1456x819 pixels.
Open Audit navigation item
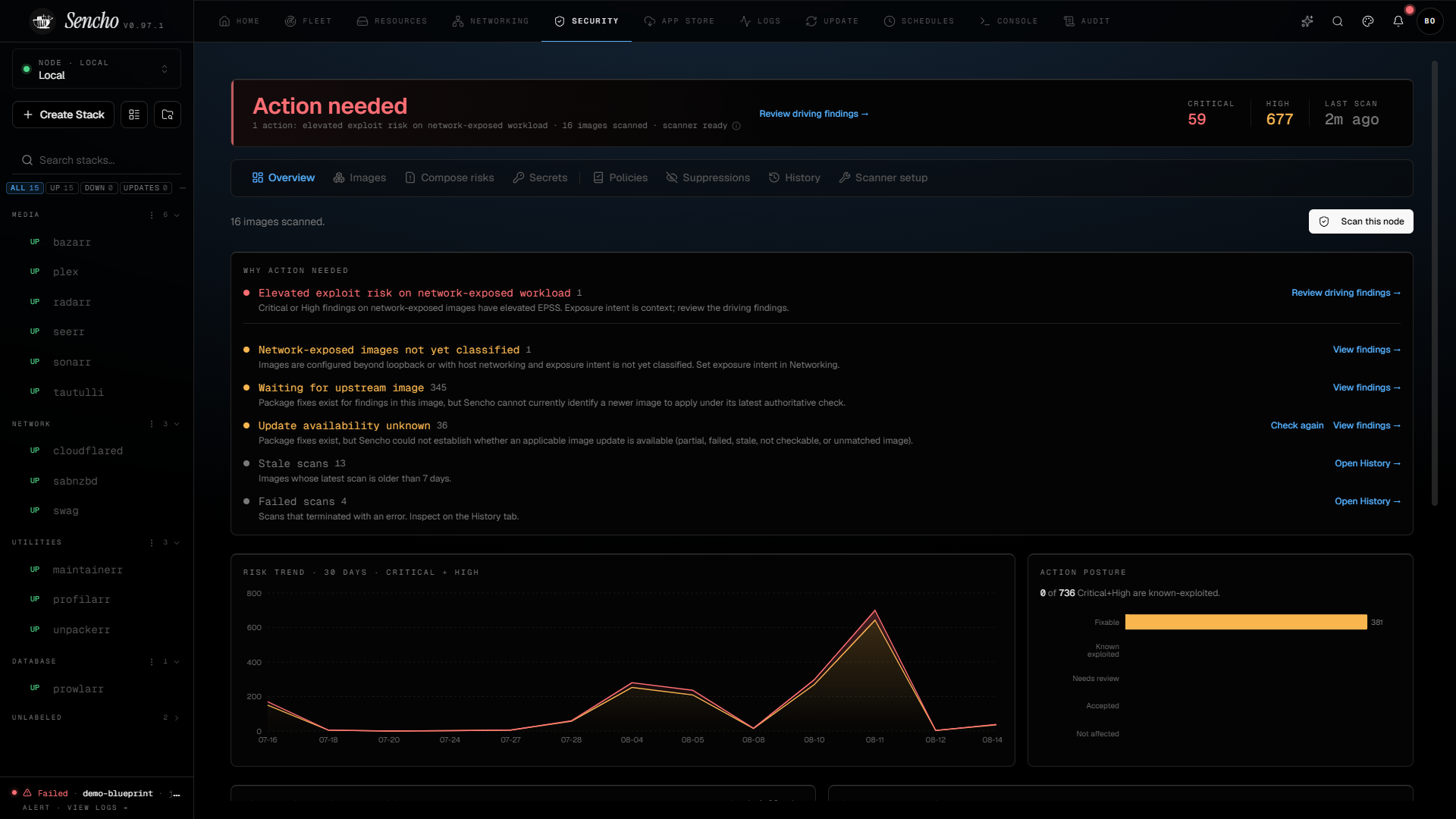pyautogui.click(x=1086, y=21)
